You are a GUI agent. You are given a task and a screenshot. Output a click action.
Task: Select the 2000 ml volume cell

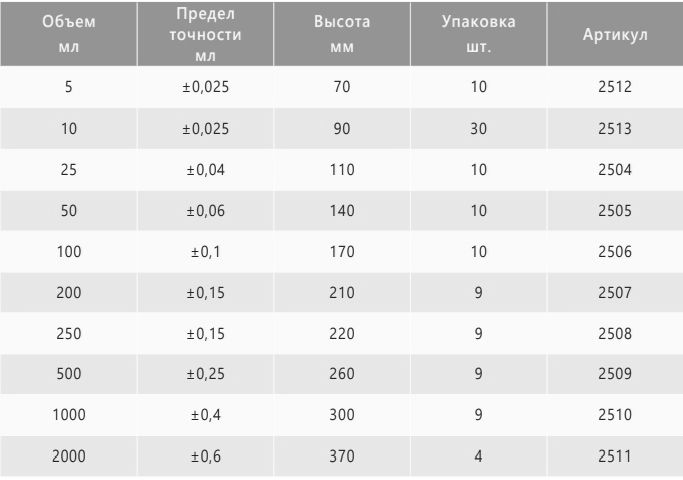point(69,456)
